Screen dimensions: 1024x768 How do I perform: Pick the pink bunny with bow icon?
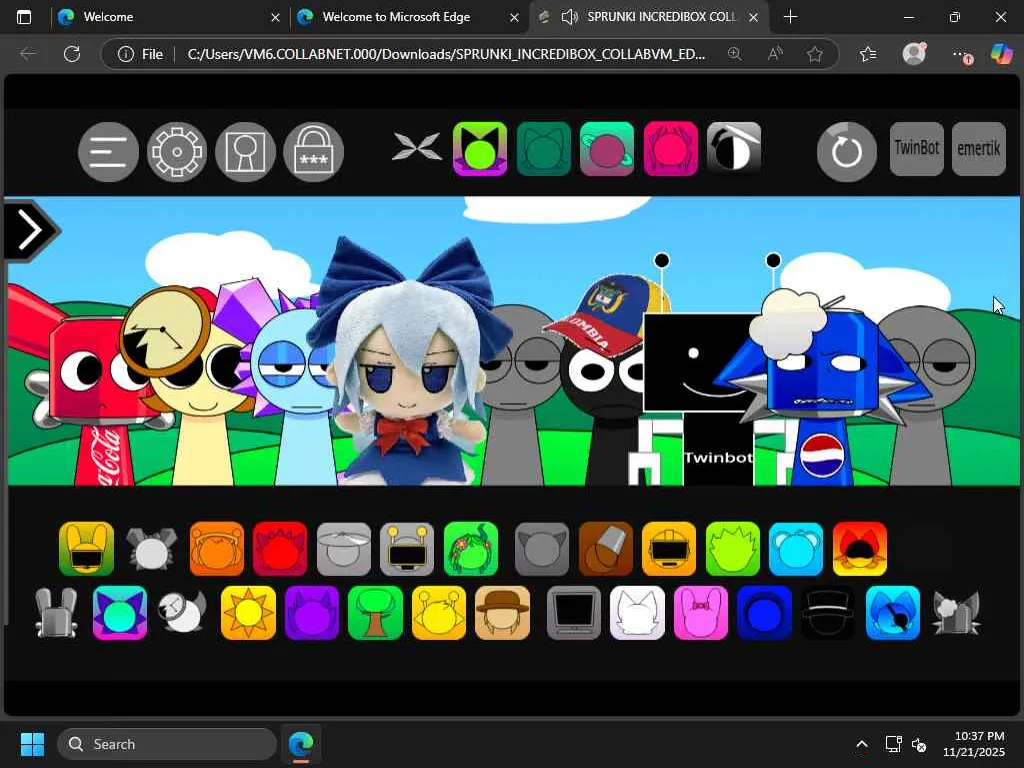pyautogui.click(x=701, y=612)
